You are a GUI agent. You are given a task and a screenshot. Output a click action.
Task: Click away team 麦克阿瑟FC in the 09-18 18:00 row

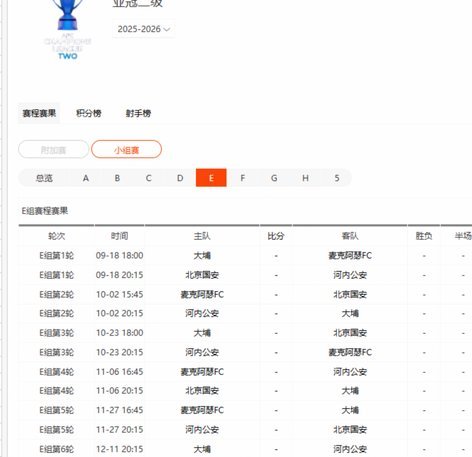pos(350,256)
